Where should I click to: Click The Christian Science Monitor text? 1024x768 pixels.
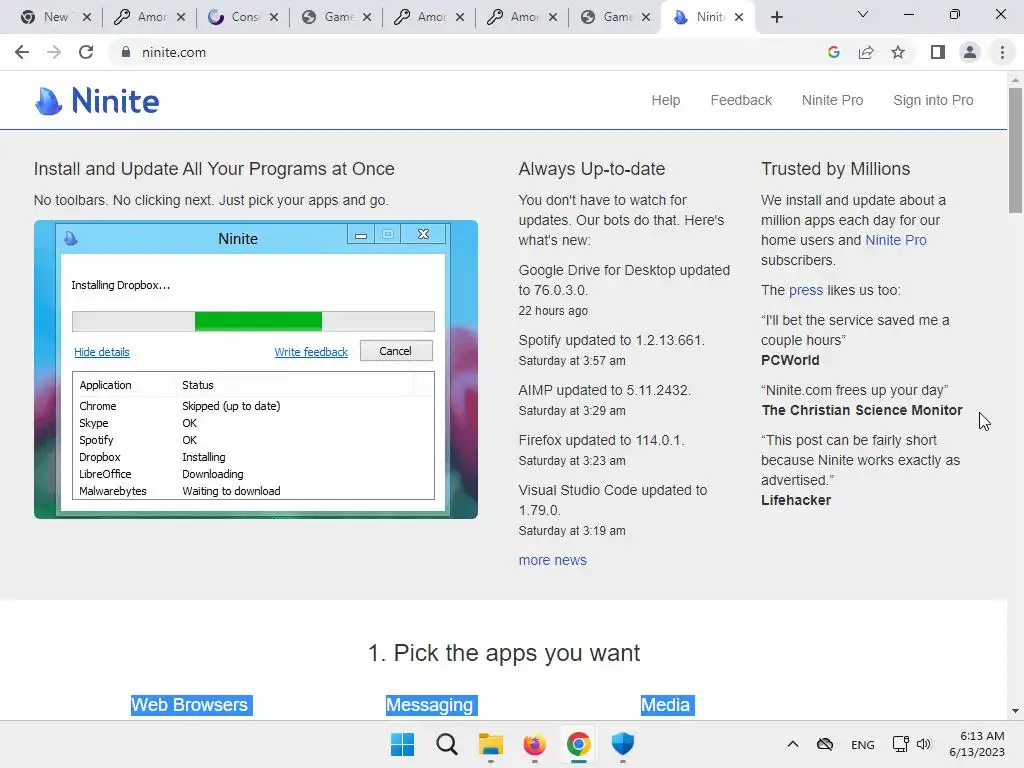[x=861, y=410]
